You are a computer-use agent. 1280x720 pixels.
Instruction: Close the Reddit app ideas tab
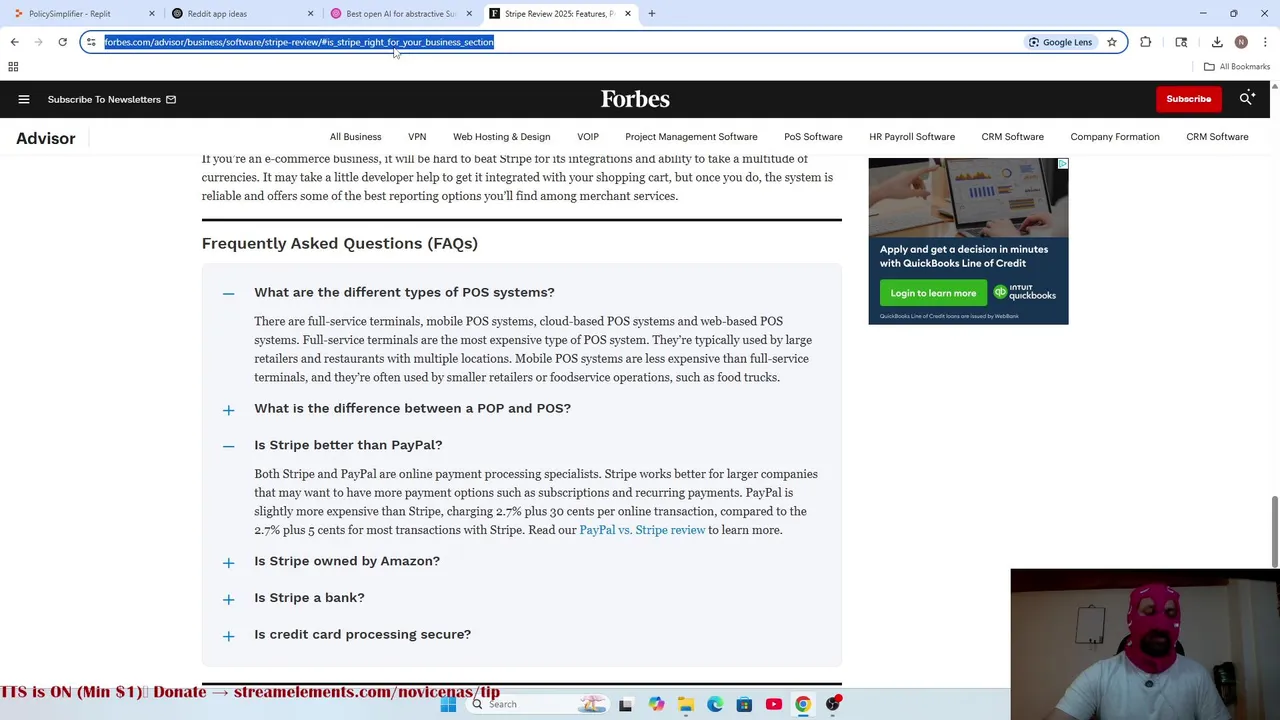coord(310,14)
